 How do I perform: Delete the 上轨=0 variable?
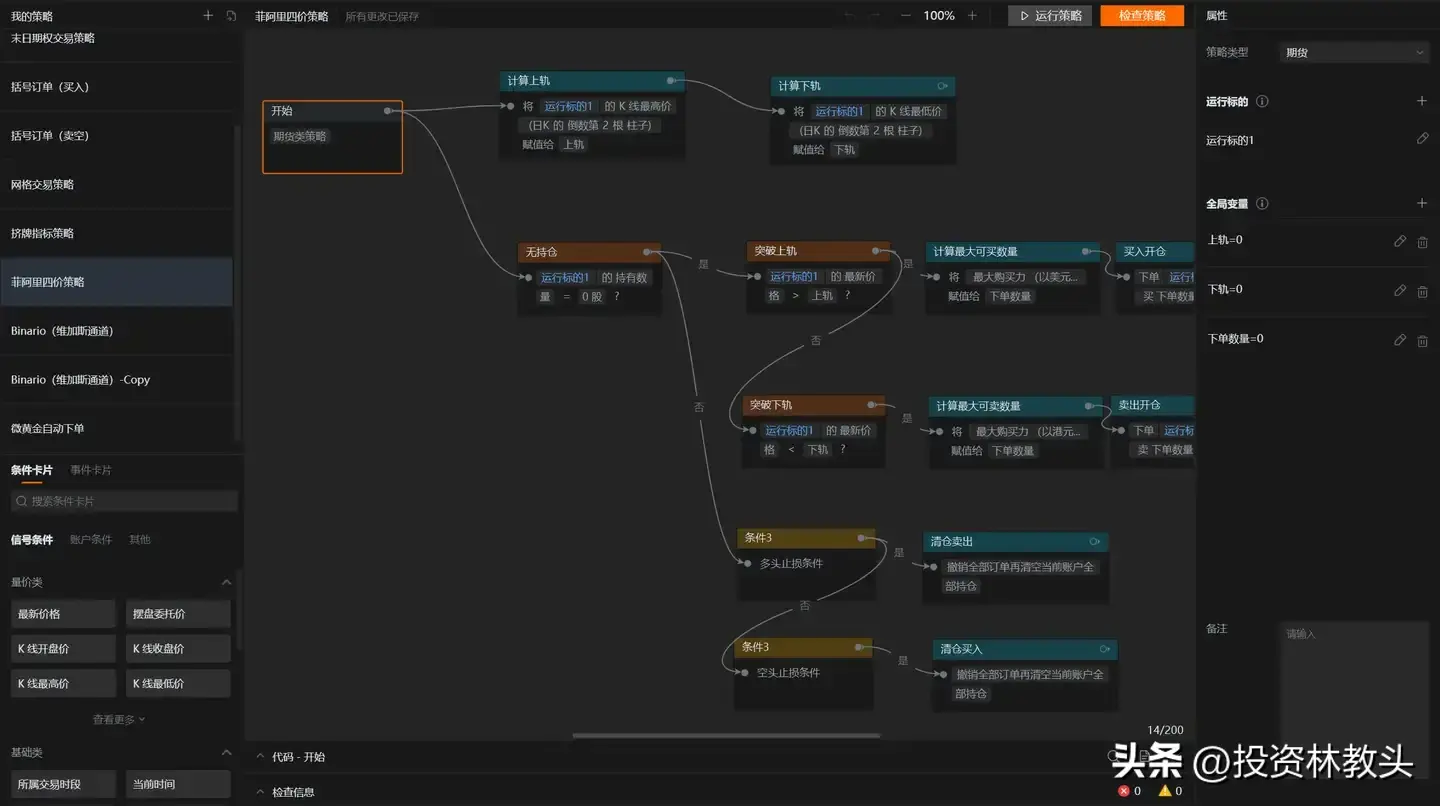pyautogui.click(x=1422, y=242)
